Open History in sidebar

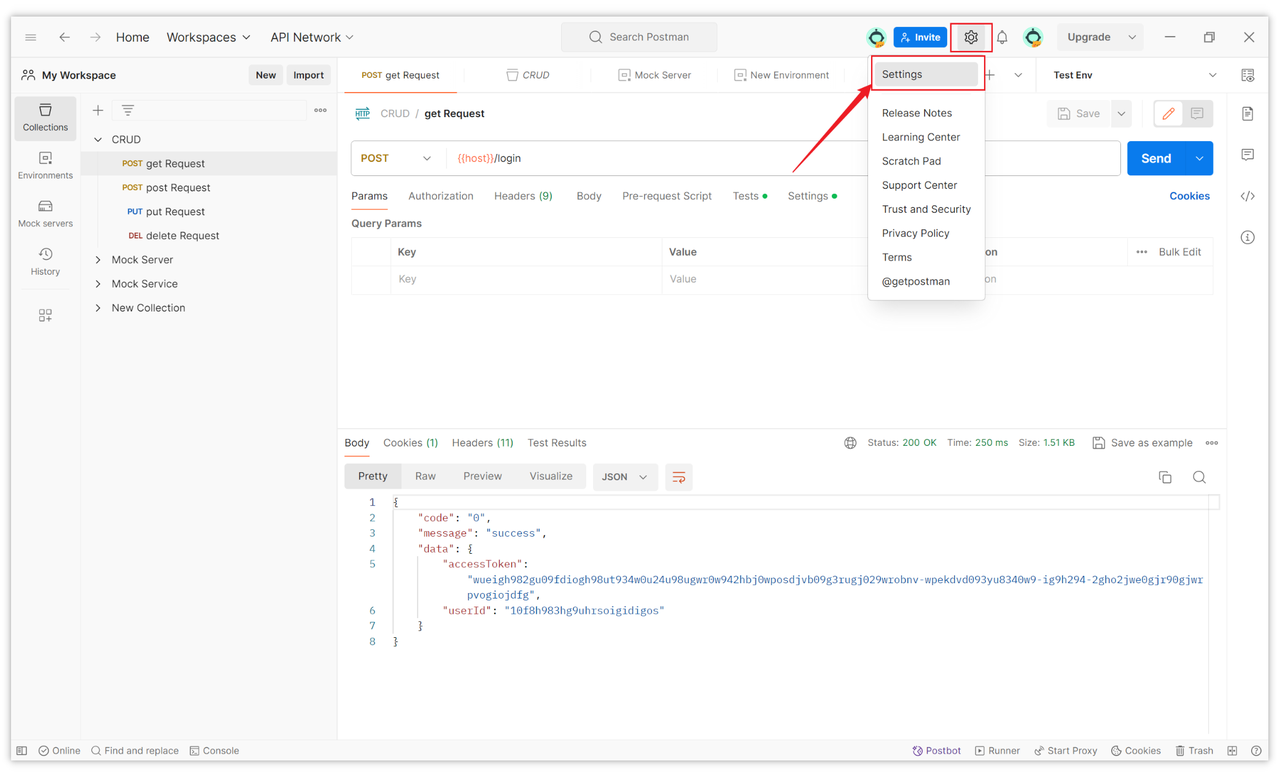pos(45,262)
